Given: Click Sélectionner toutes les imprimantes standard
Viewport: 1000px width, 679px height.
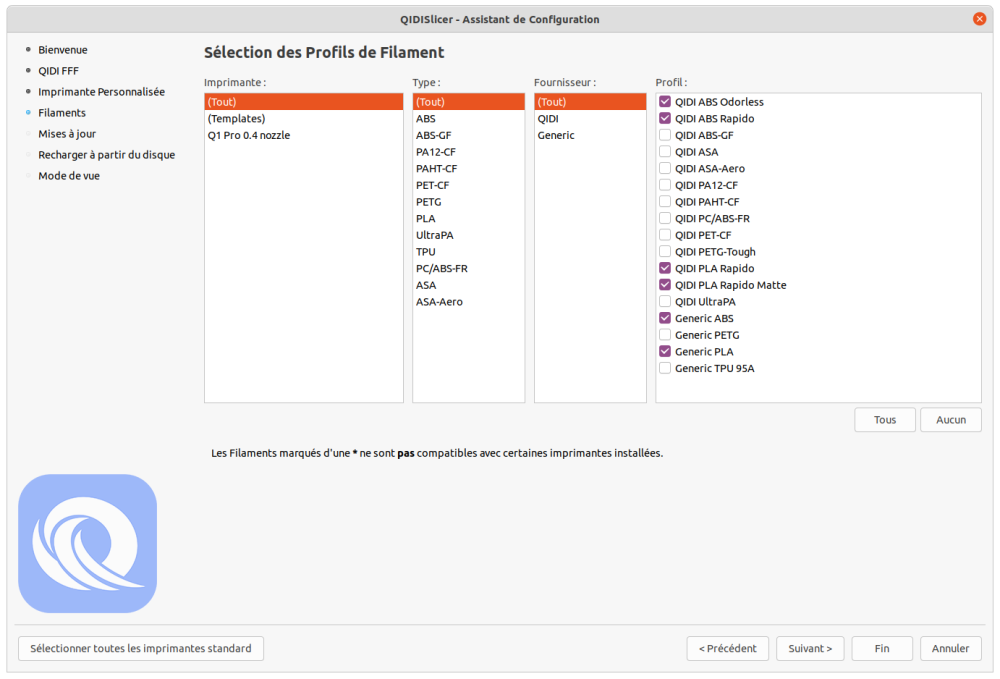Looking at the screenshot, I should [141, 648].
